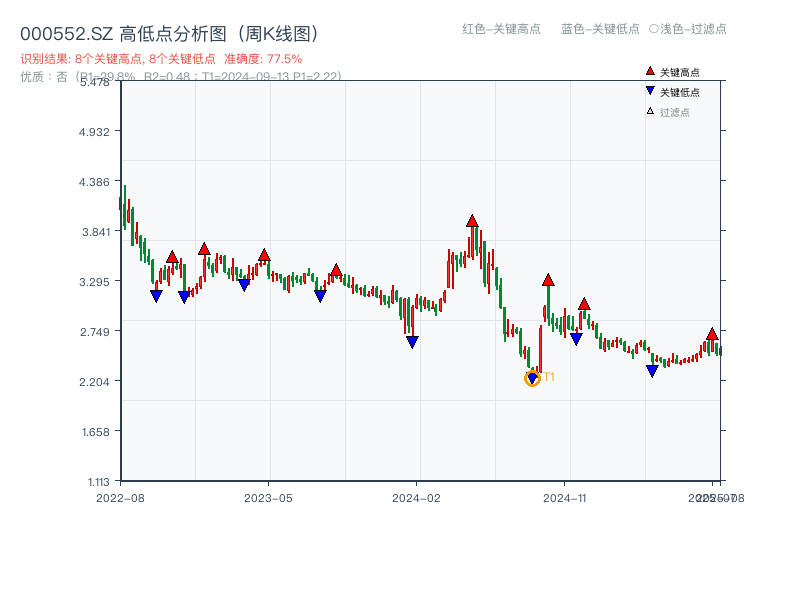The height and width of the screenshot is (600, 800).
Task: Select the orange T1 circle marker
Action: [x=532, y=378]
